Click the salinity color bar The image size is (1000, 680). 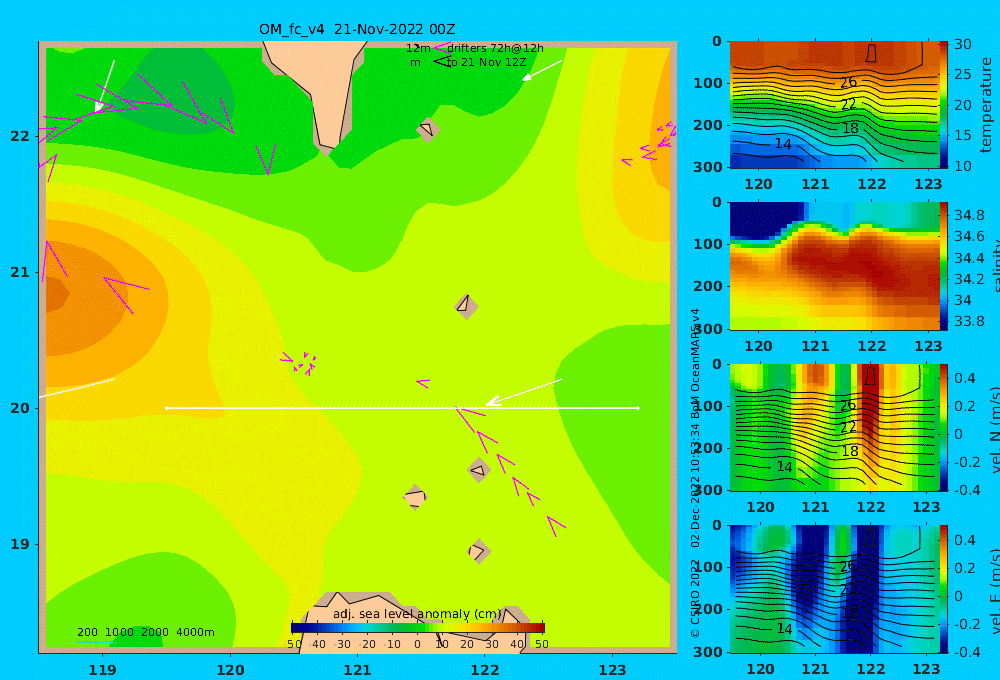click(x=943, y=266)
